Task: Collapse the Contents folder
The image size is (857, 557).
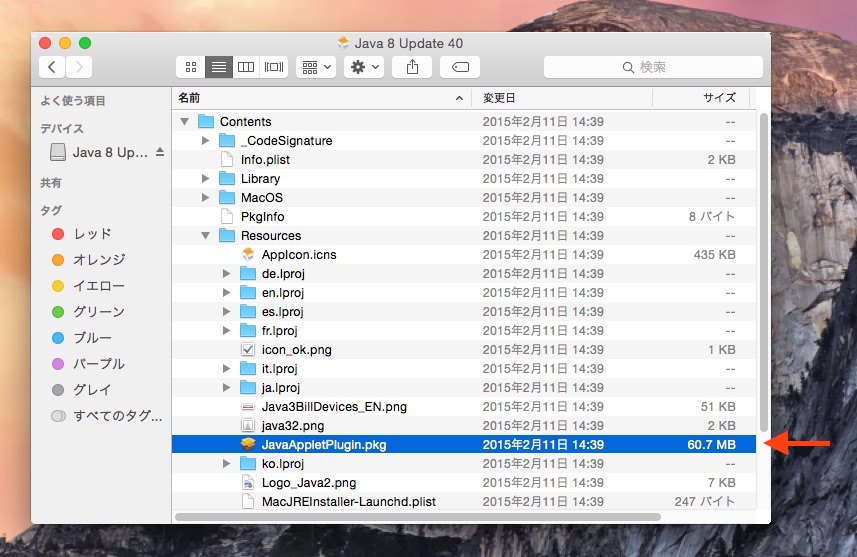Action: pyautogui.click(x=185, y=121)
